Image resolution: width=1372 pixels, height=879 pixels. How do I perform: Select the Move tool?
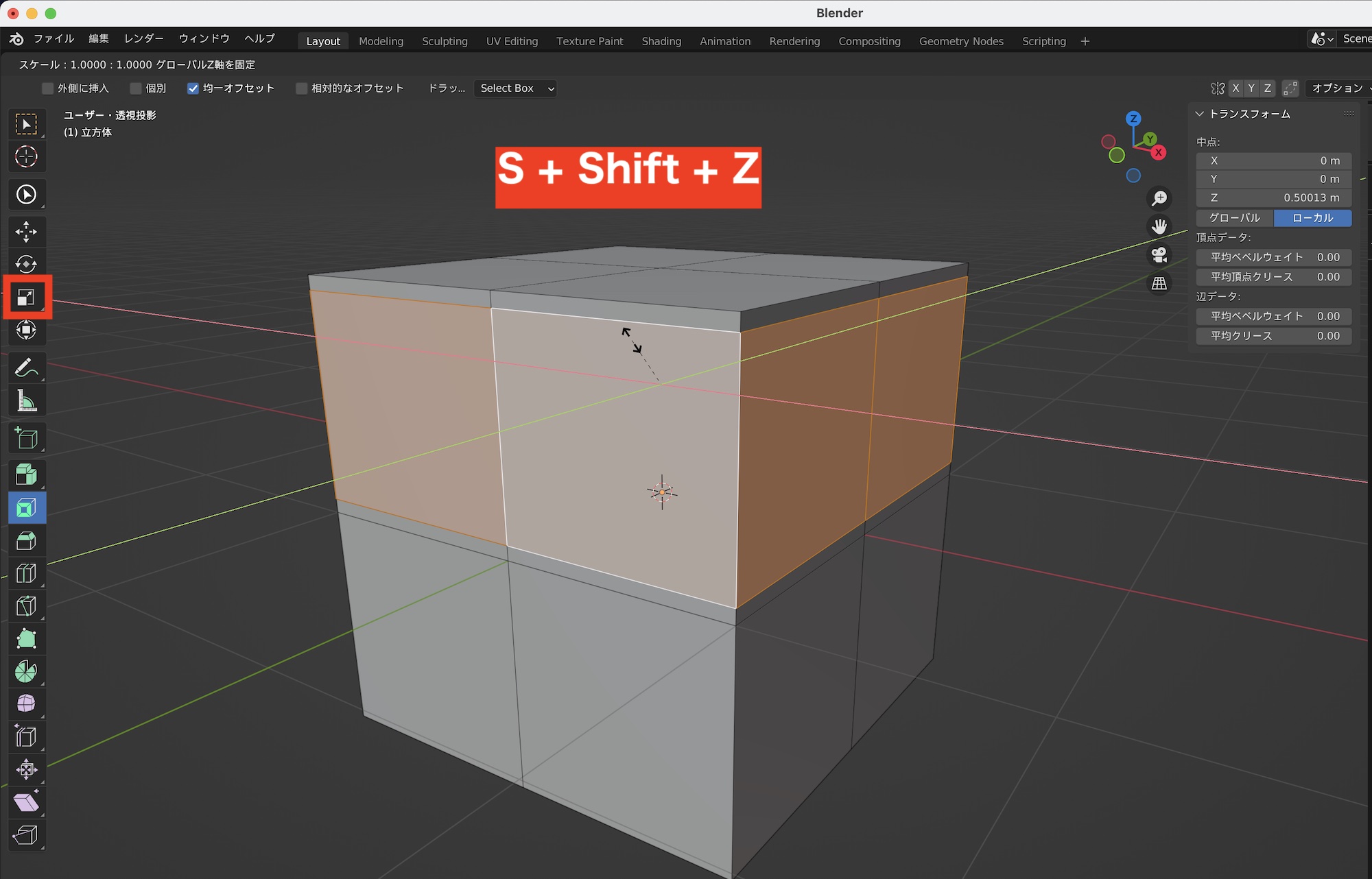pos(26,232)
